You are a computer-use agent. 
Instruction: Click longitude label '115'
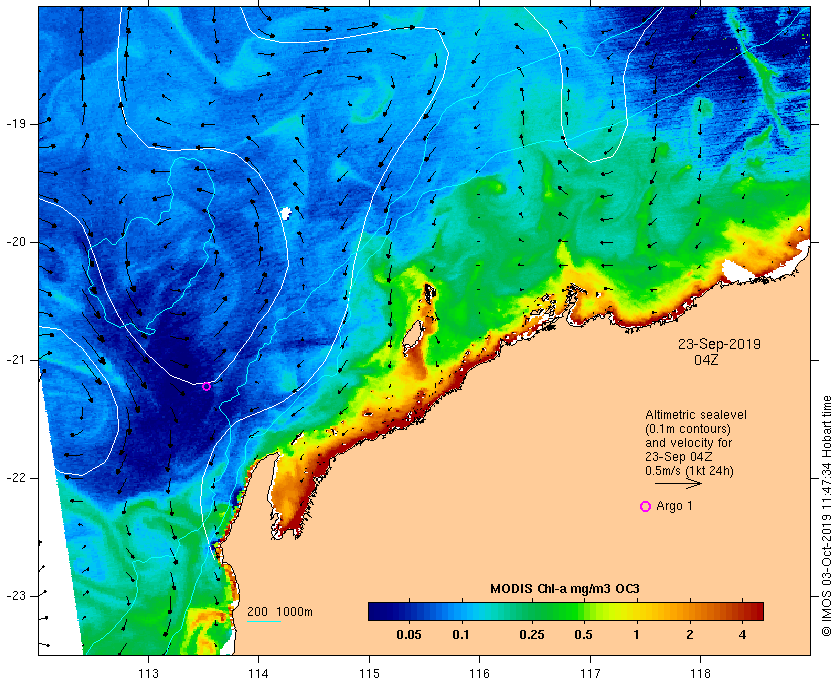click(369, 673)
